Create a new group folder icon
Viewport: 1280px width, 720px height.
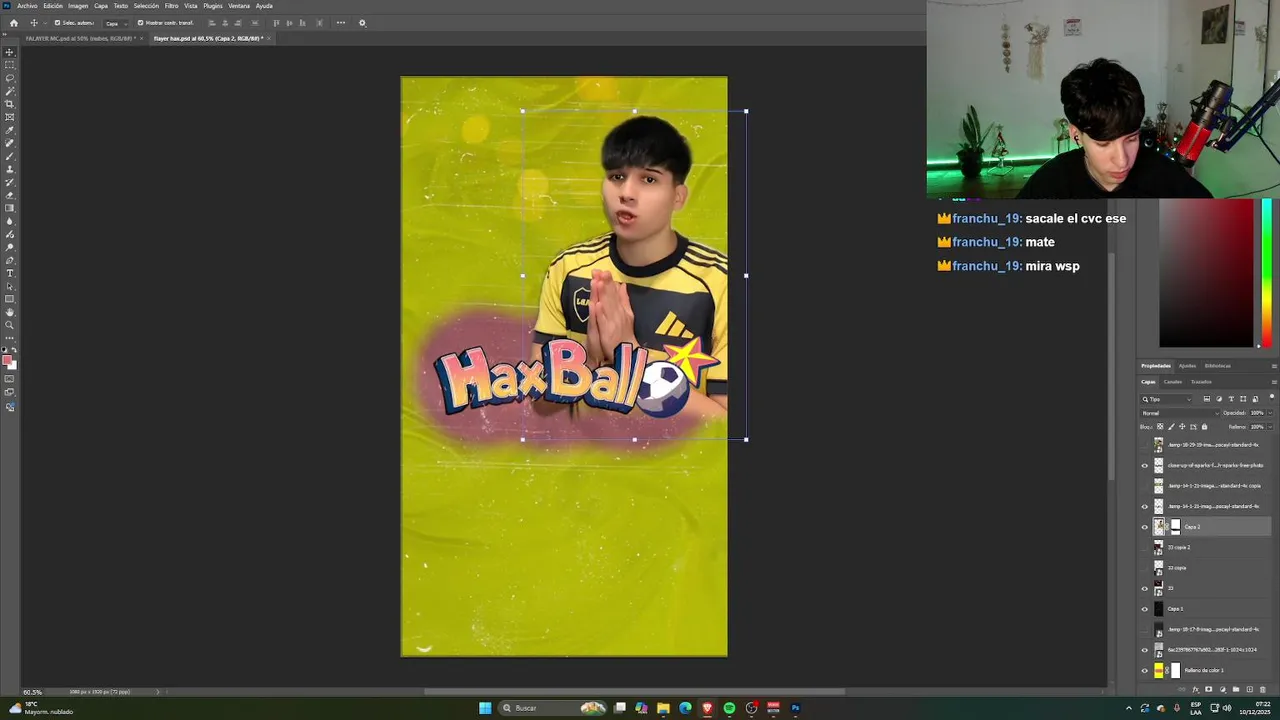coord(1236,689)
